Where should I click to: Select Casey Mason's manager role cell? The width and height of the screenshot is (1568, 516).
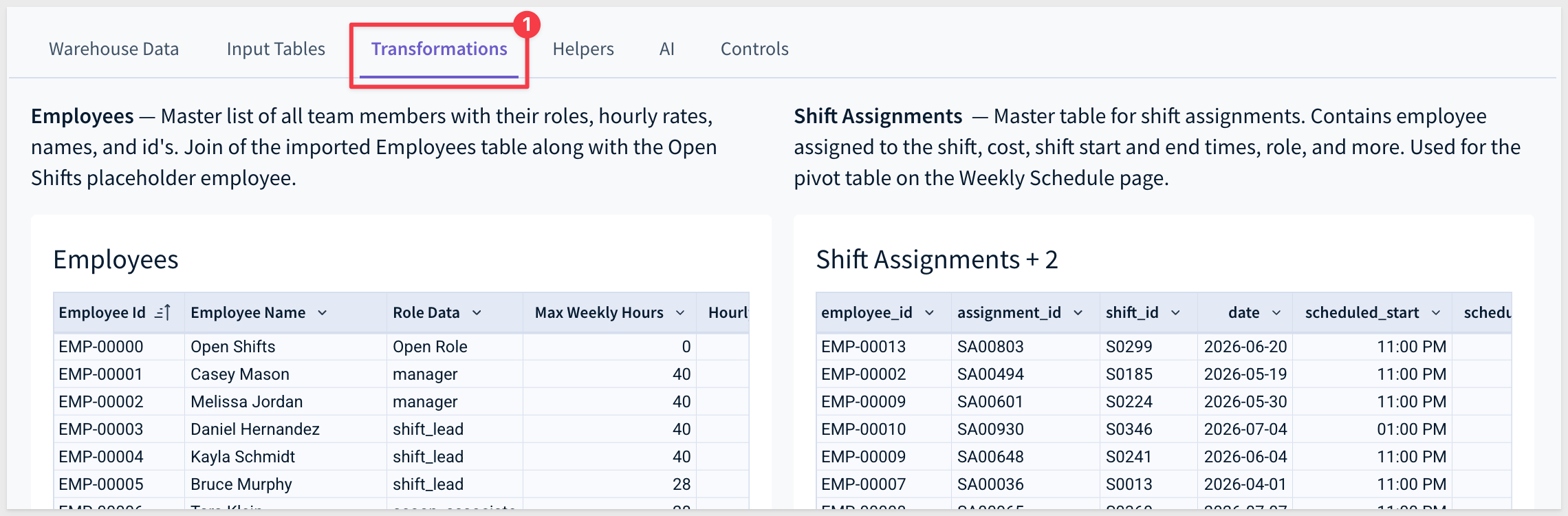pos(455,374)
